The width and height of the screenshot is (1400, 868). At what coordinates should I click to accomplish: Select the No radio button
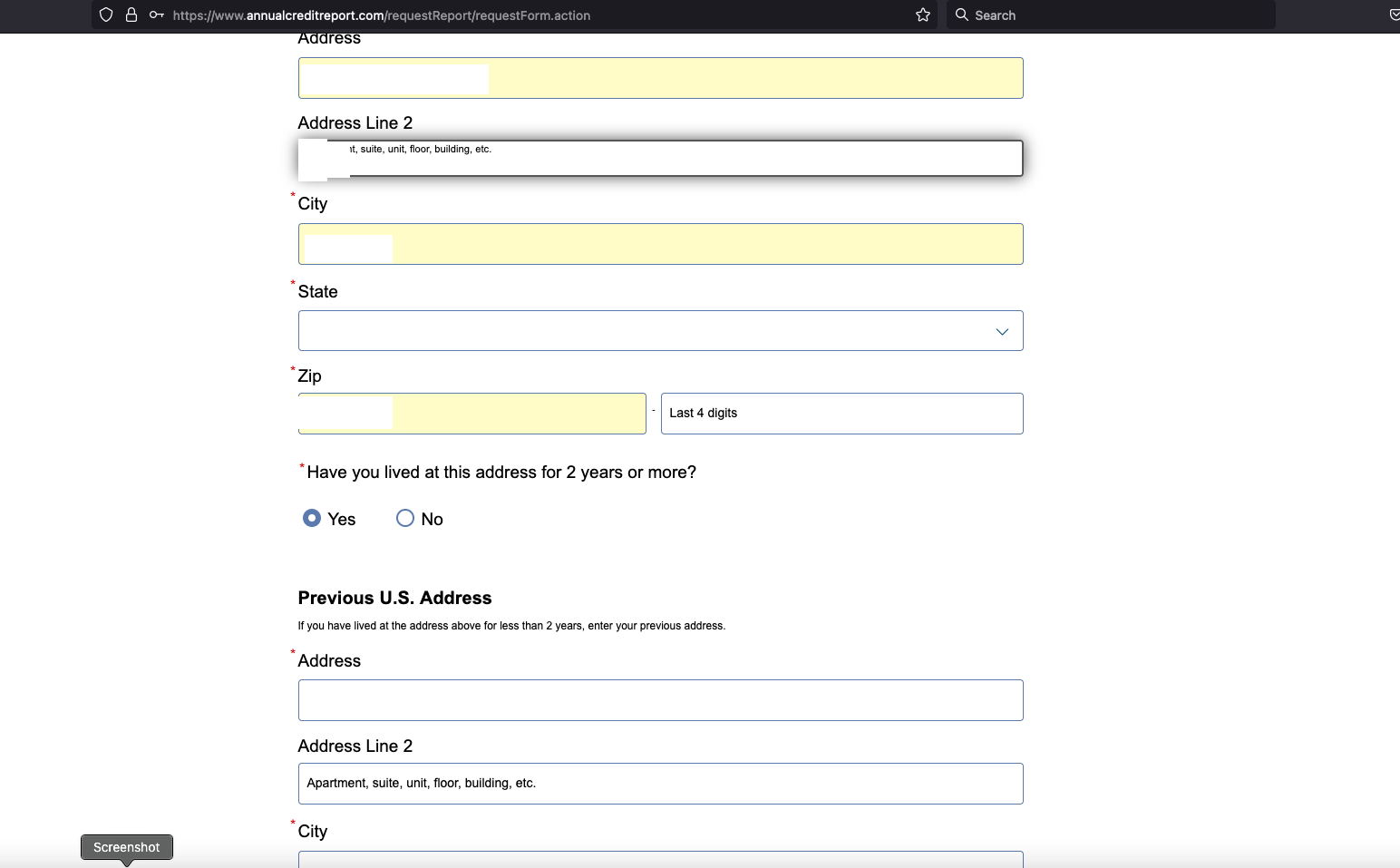click(405, 518)
